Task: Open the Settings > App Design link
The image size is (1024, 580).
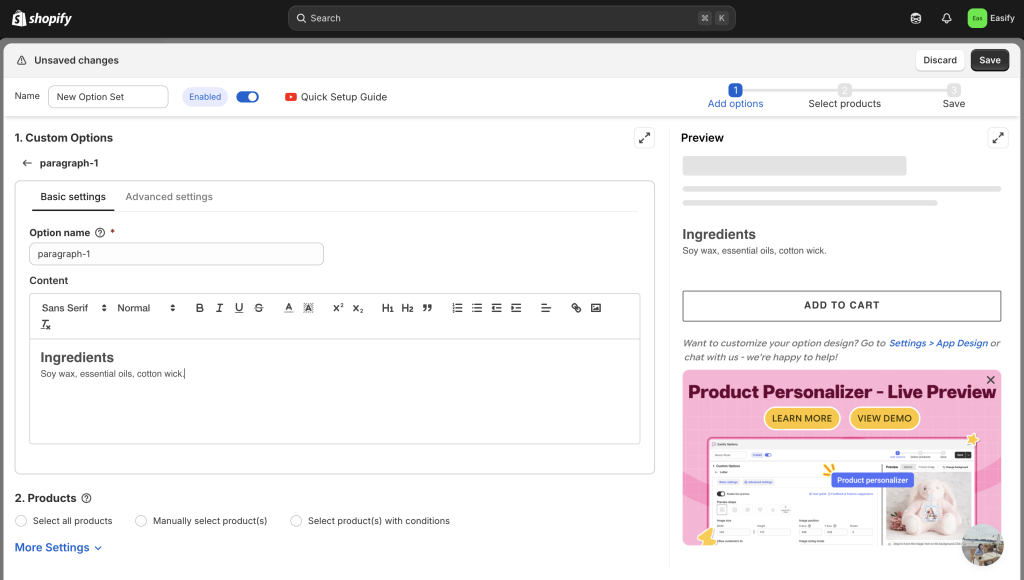Action: point(938,343)
